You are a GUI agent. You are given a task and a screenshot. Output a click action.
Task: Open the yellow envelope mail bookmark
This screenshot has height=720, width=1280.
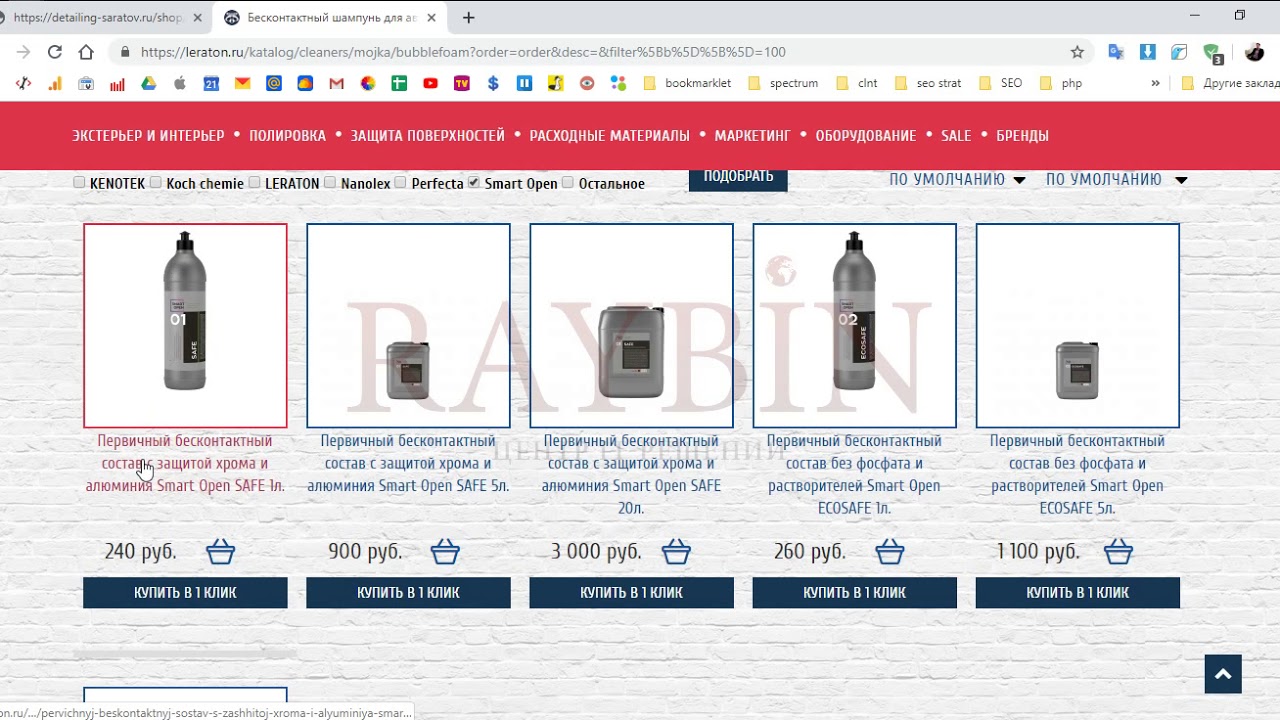coord(242,83)
